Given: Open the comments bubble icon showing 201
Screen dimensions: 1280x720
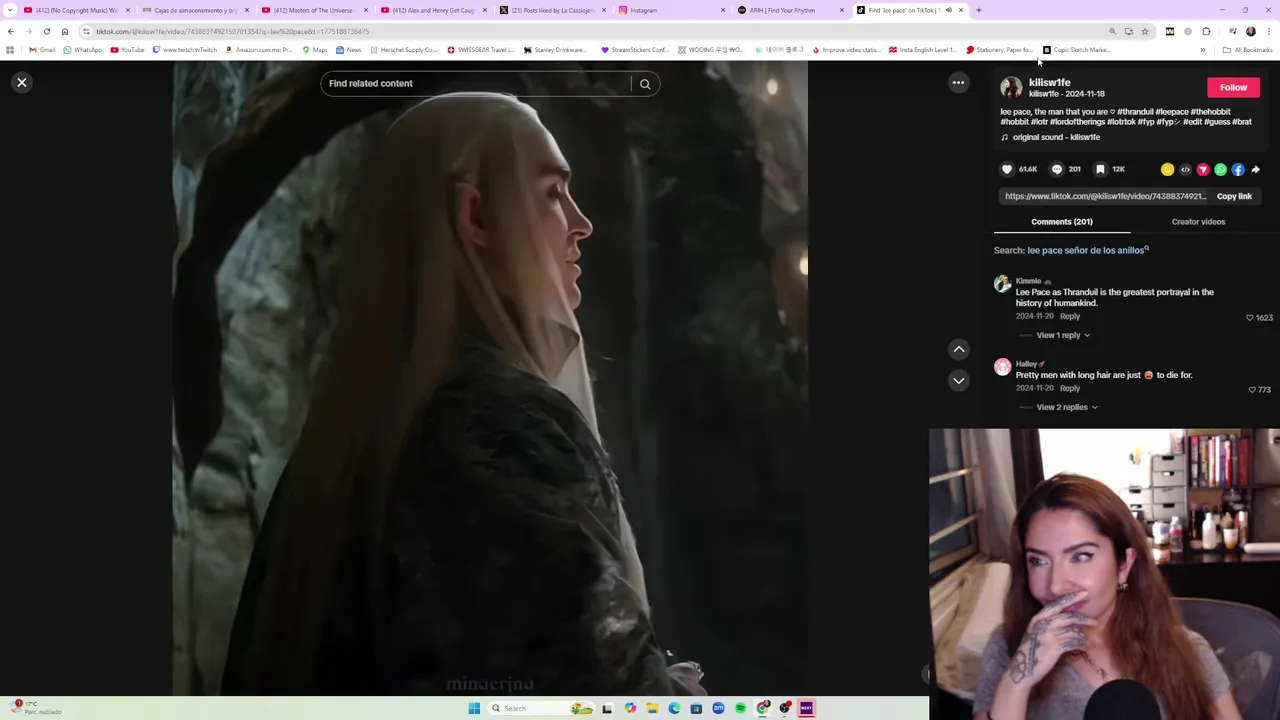Looking at the screenshot, I should coord(1056,169).
